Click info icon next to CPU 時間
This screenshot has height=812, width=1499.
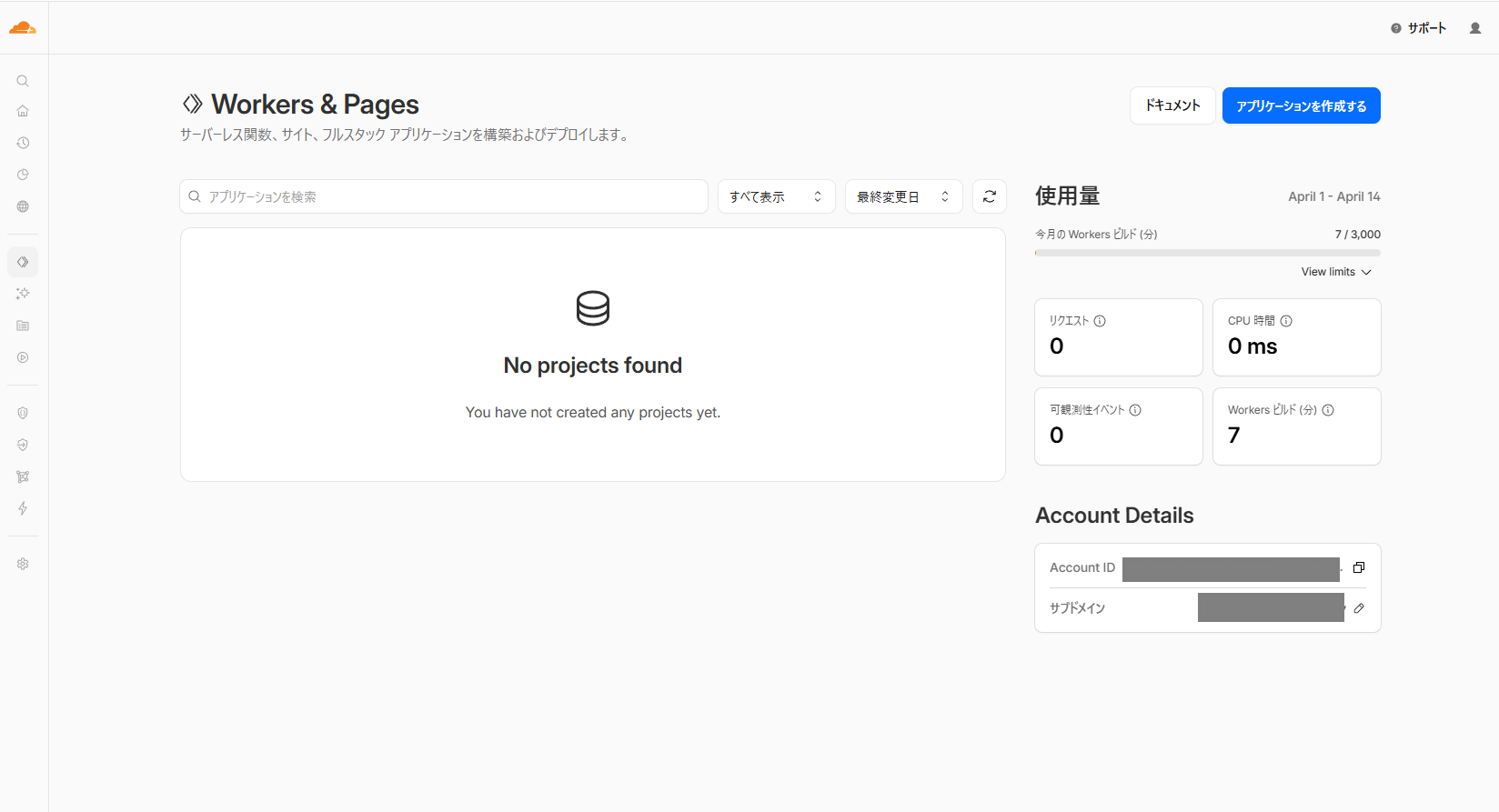tap(1286, 321)
